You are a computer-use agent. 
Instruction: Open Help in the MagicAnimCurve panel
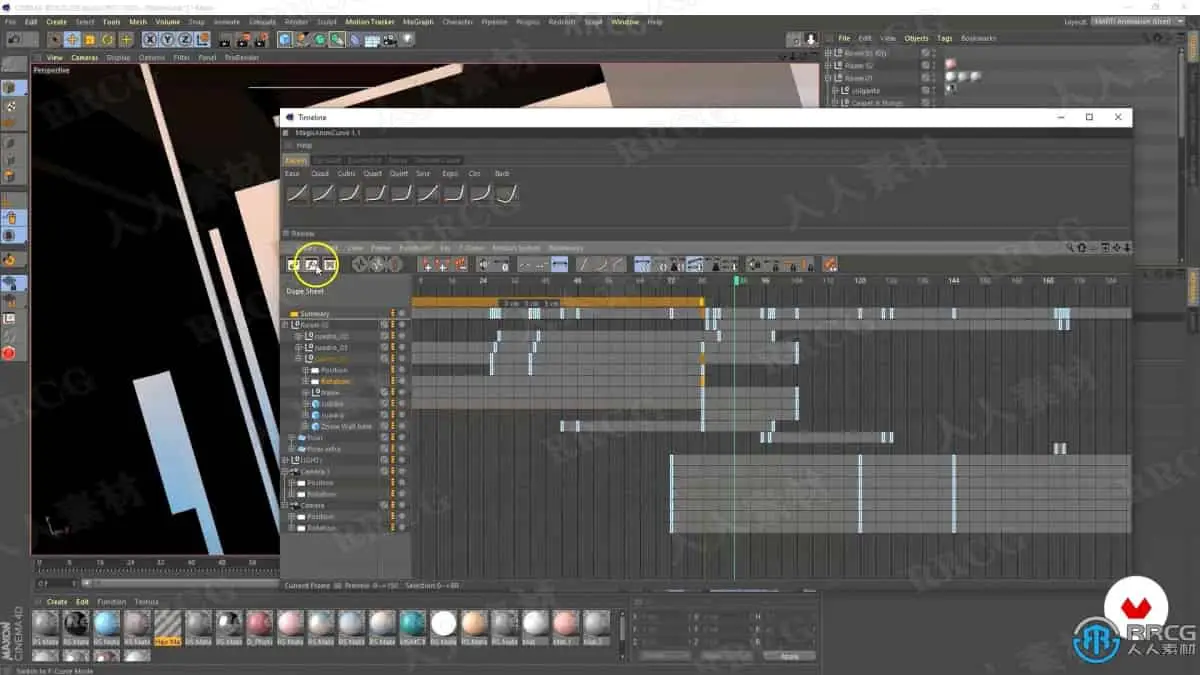point(304,145)
